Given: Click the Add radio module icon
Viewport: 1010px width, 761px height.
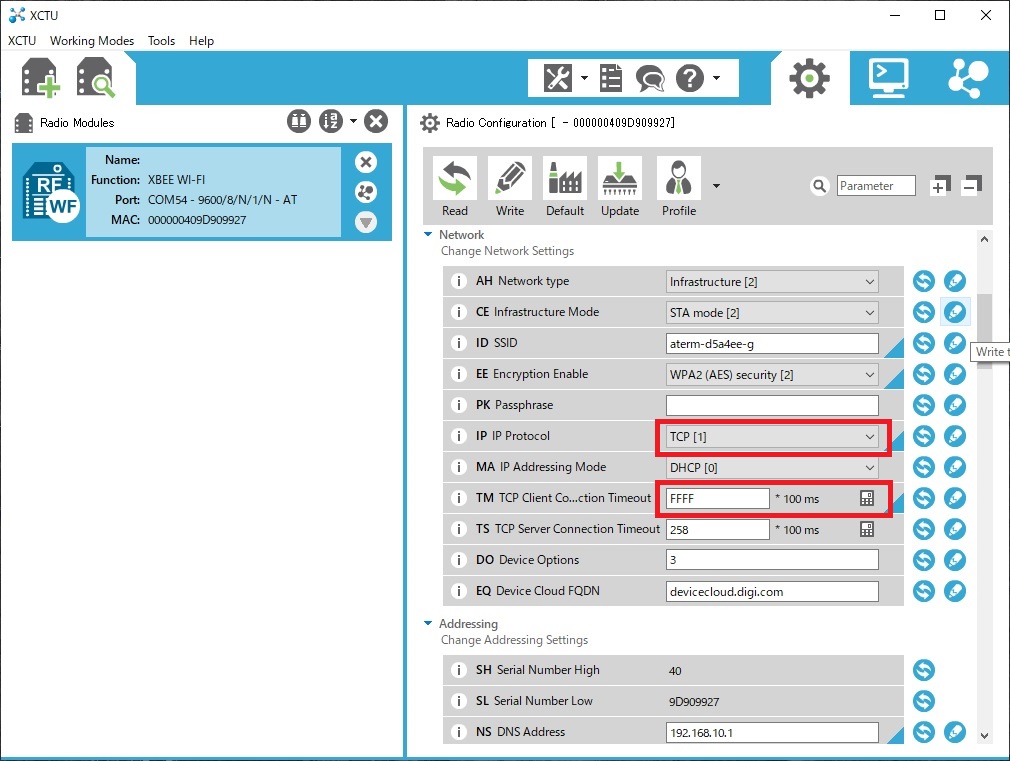Looking at the screenshot, I should pos(41,78).
